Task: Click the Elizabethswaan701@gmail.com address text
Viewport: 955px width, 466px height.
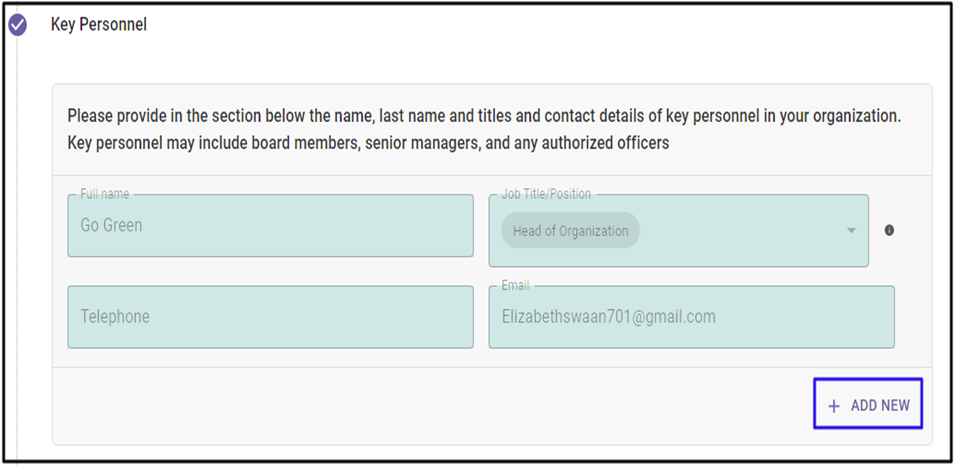Action: 608,317
